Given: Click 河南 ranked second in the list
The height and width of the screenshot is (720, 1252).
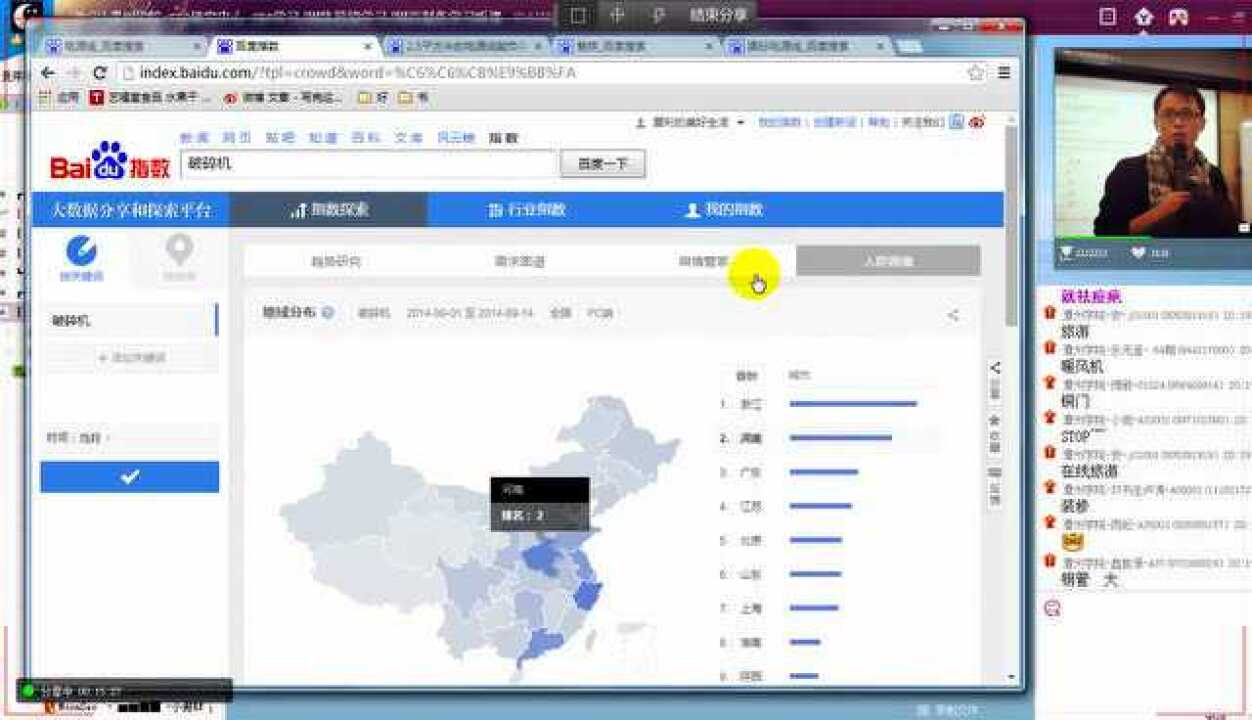Looking at the screenshot, I should click(x=751, y=438).
